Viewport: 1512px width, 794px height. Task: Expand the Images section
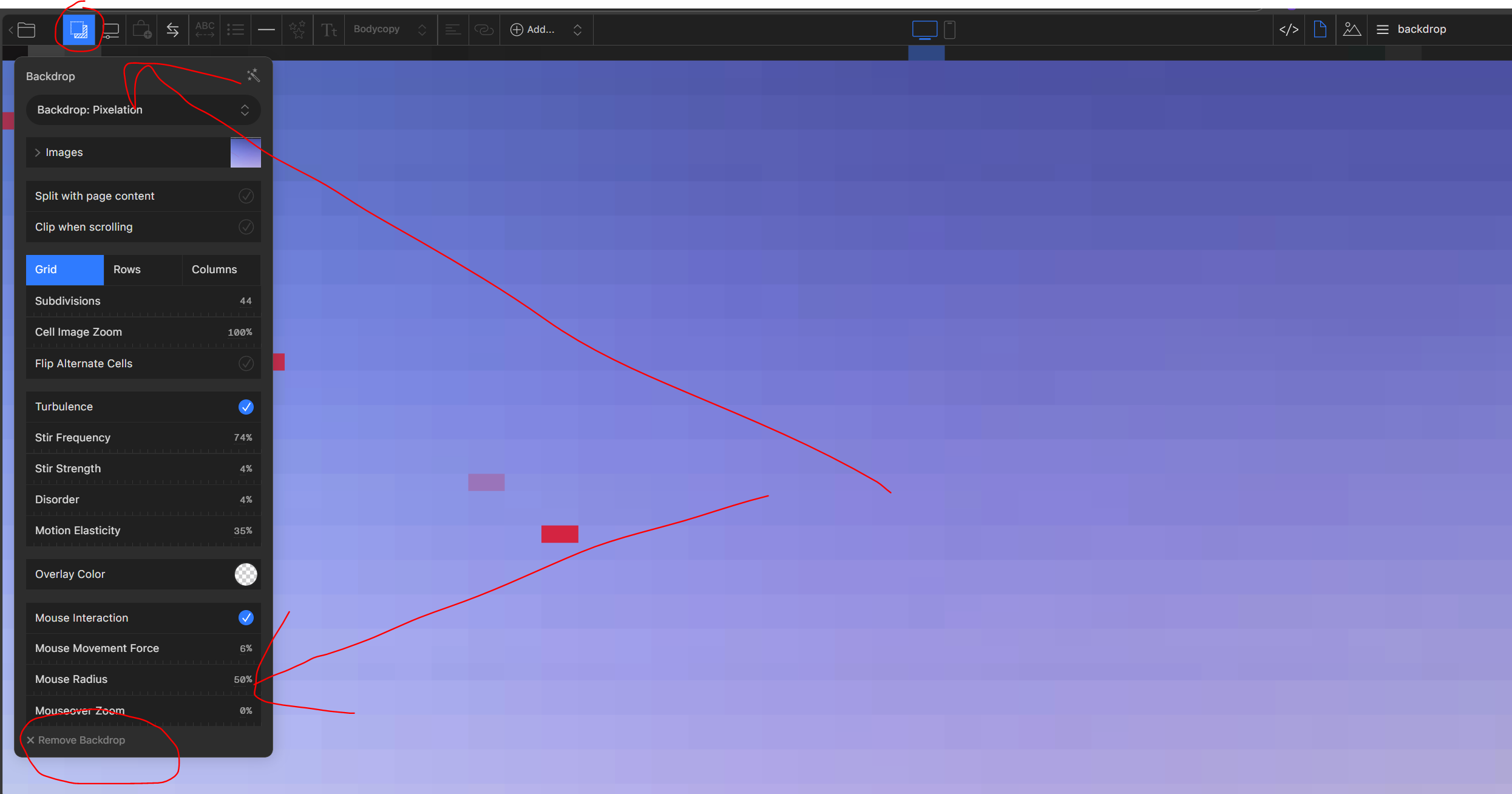[x=38, y=152]
